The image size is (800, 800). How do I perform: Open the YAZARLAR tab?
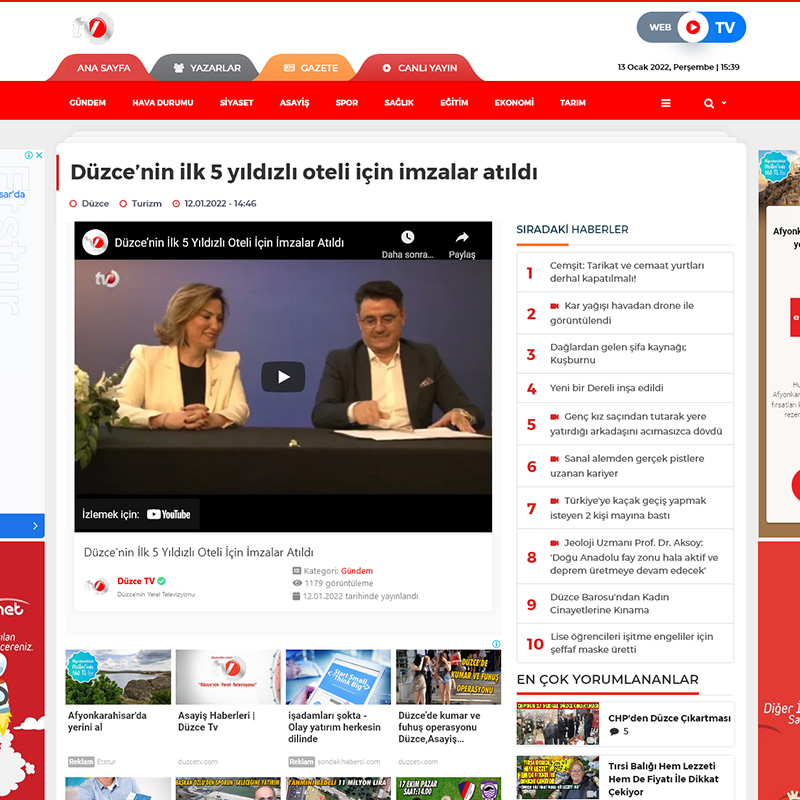tap(207, 68)
